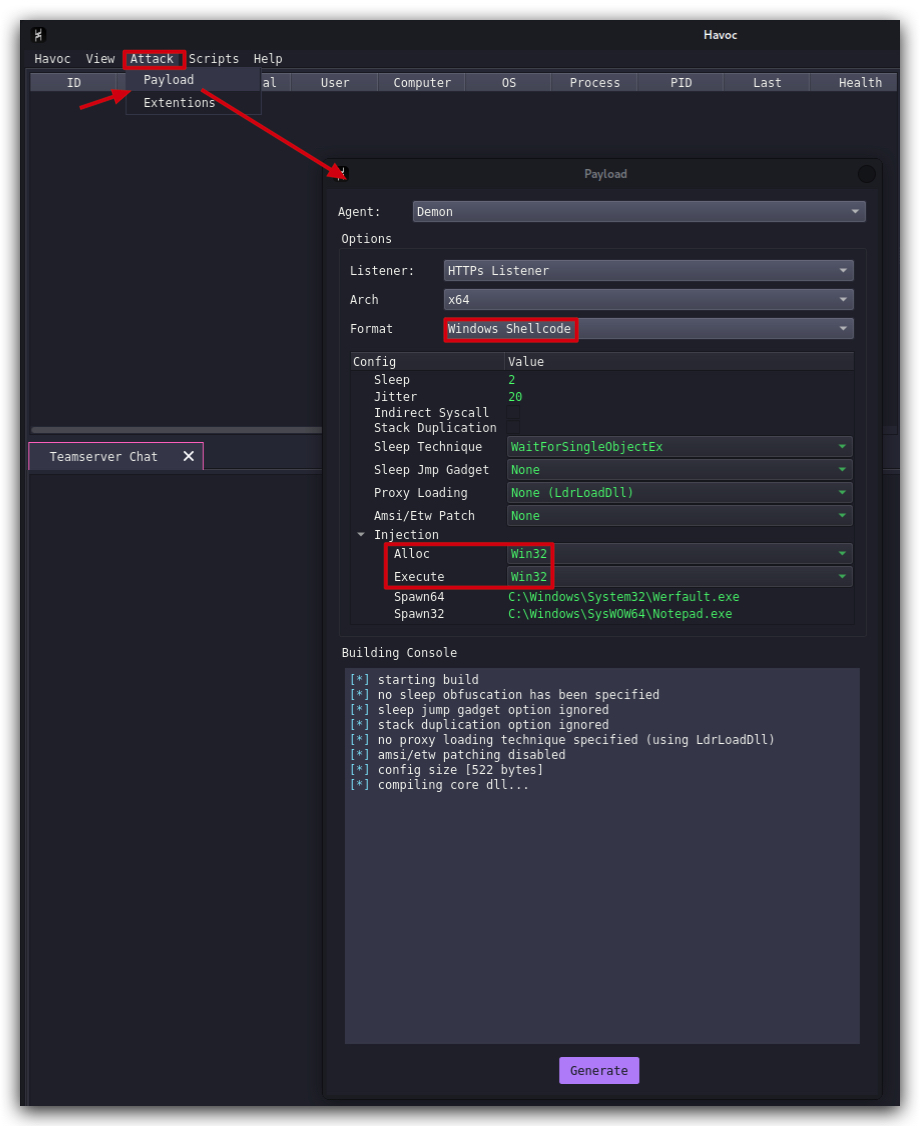Viewport: 920px width, 1126px height.
Task: Open the Listener dropdown
Action: coord(649,271)
